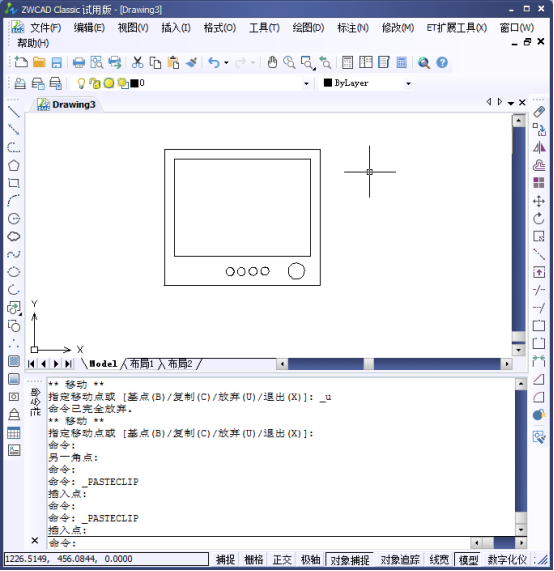Switch to the 布局2 layout tab

(180, 364)
